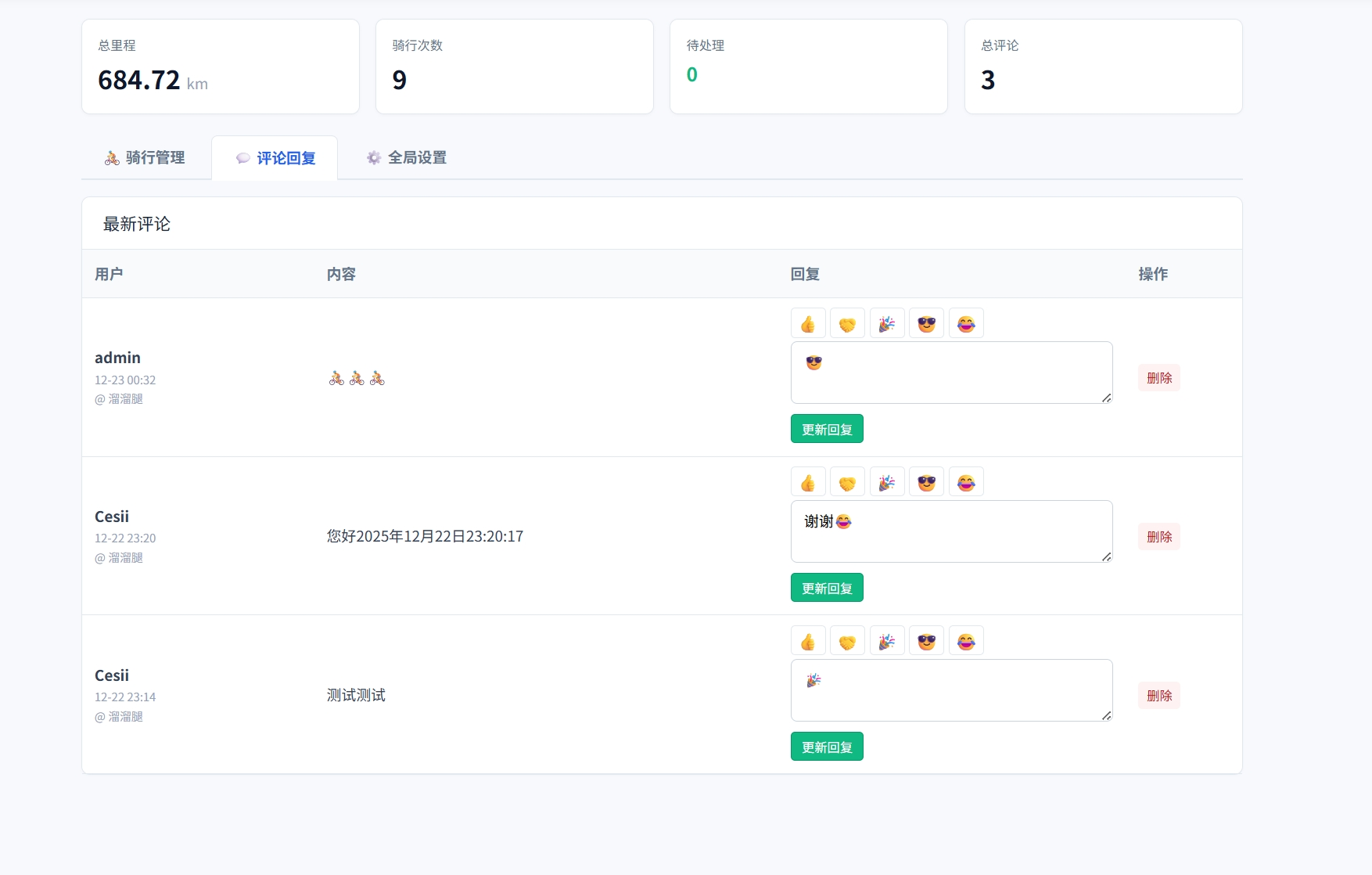Add laughing emoji to admin's reply
This screenshot has width=1372, height=875.
966,324
